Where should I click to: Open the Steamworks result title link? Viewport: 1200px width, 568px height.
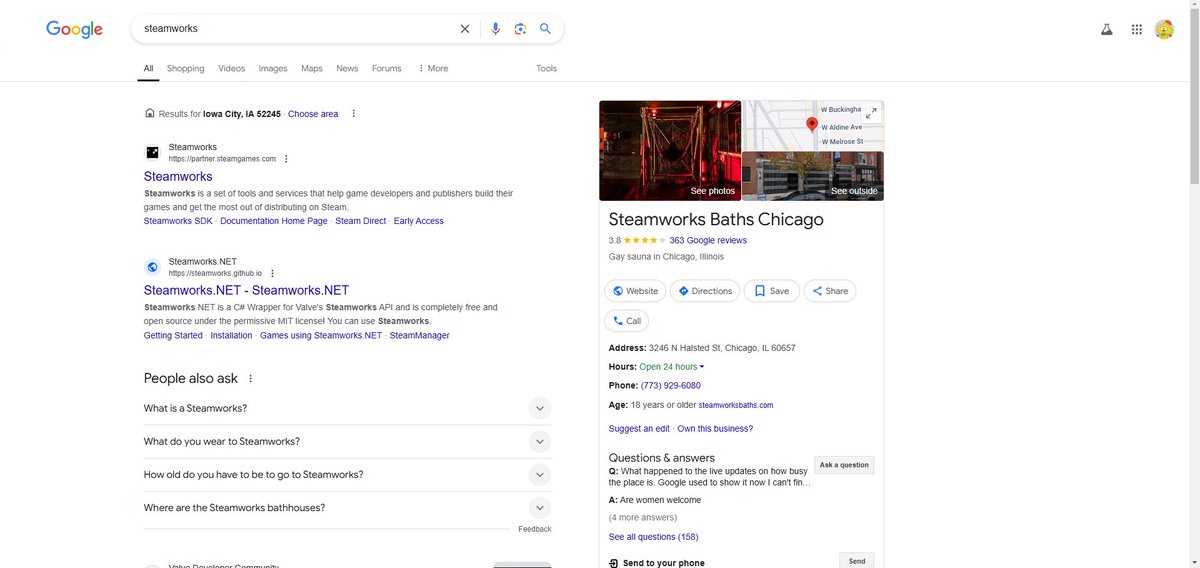[x=178, y=177]
